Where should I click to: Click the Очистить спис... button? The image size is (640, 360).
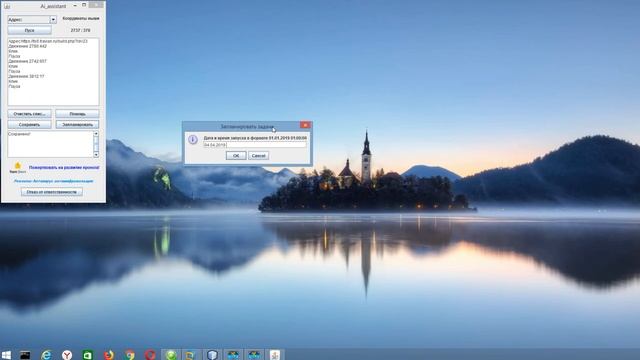(29, 114)
